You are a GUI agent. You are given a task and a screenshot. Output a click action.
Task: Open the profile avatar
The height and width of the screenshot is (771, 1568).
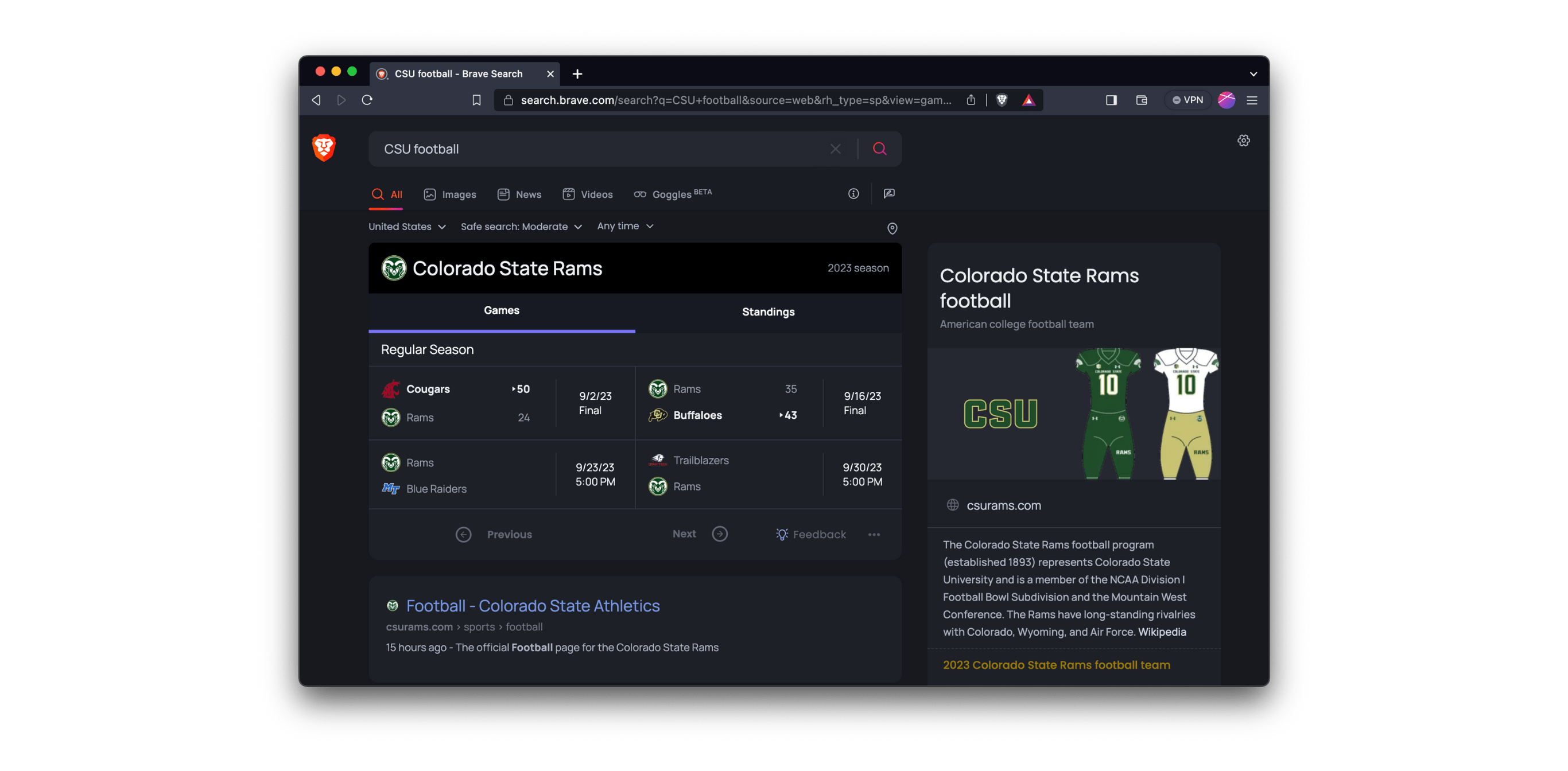click(1227, 100)
